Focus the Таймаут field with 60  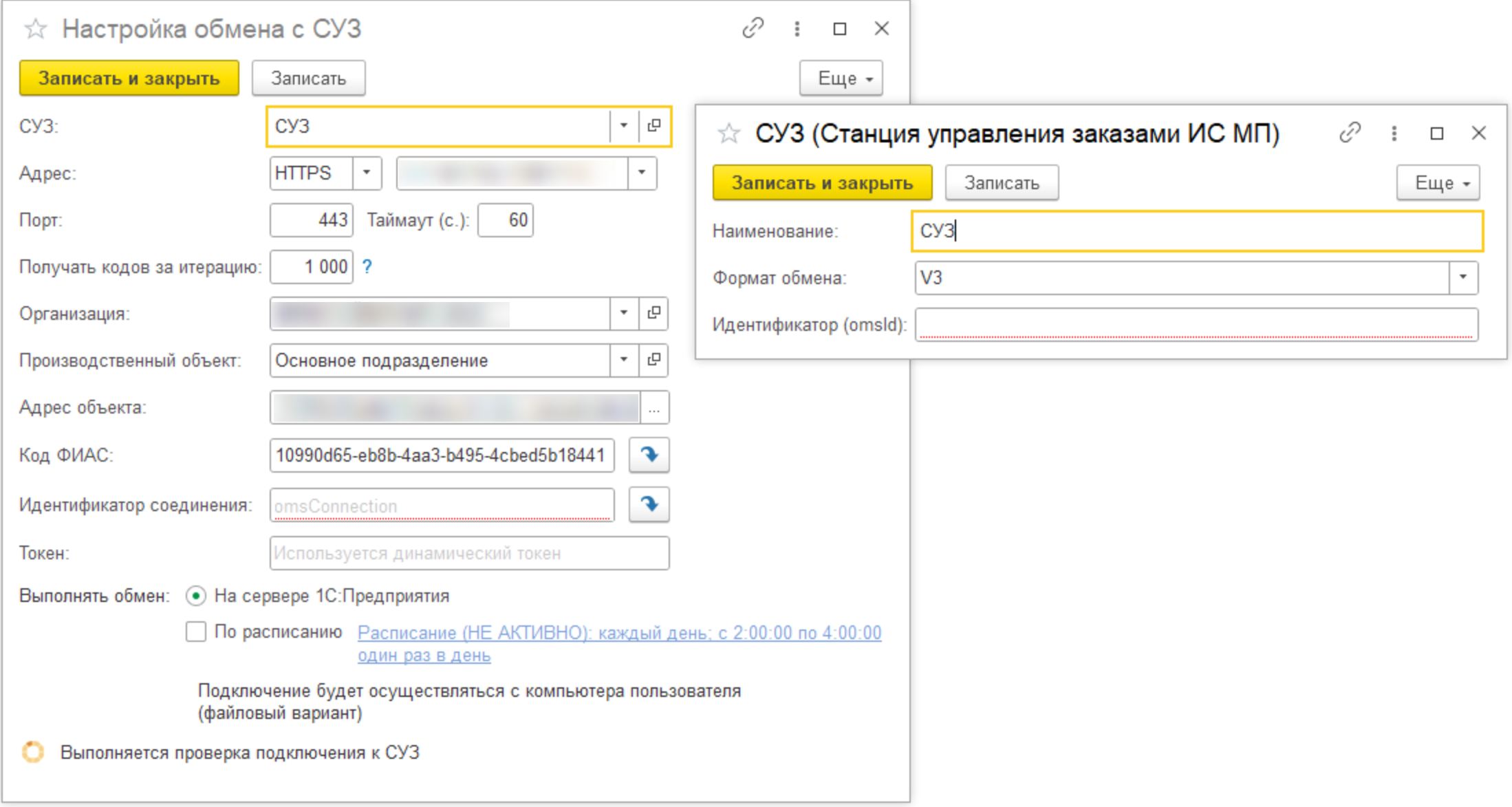click(x=506, y=220)
